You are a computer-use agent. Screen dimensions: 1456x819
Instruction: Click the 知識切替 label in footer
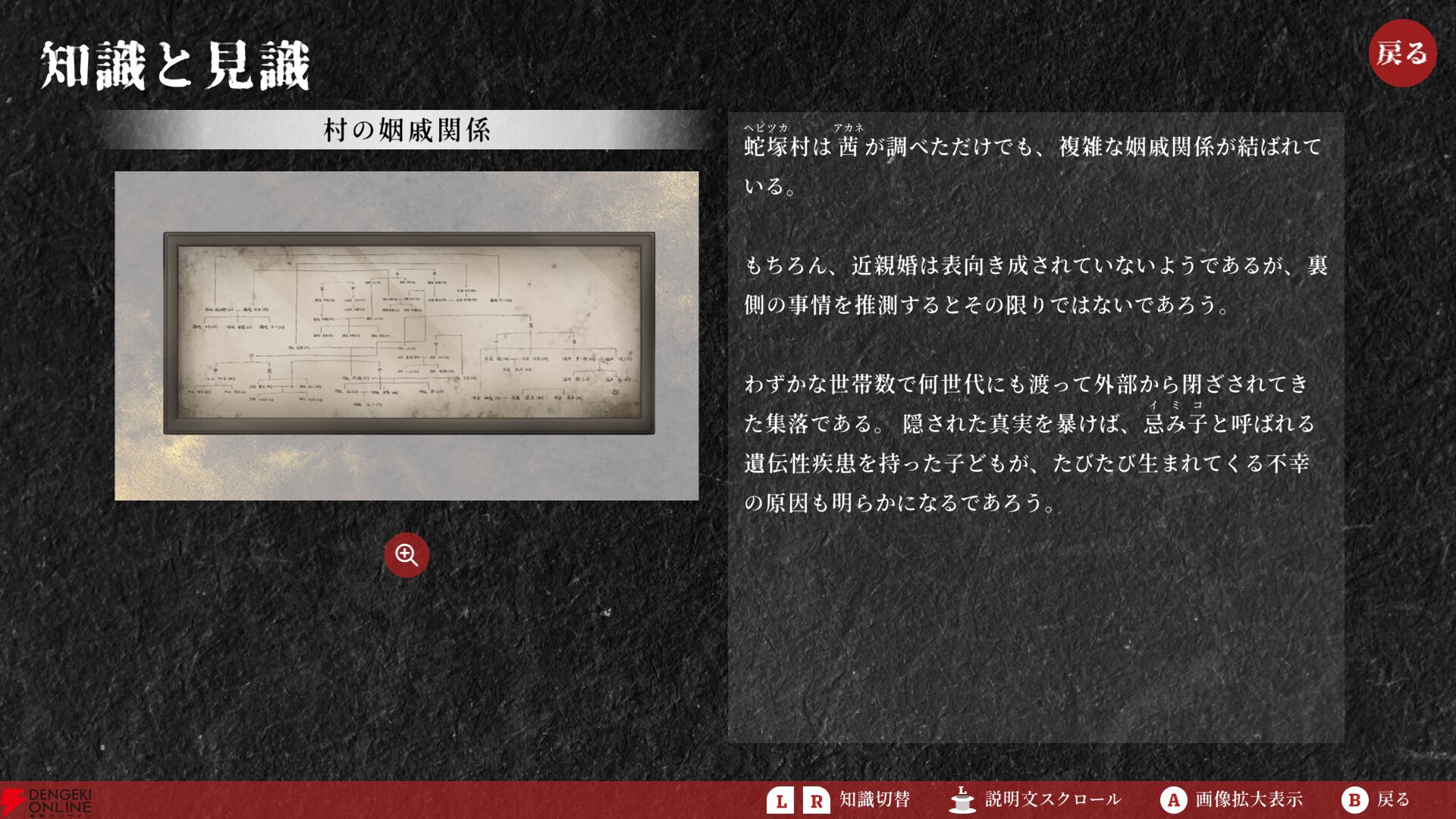874,799
